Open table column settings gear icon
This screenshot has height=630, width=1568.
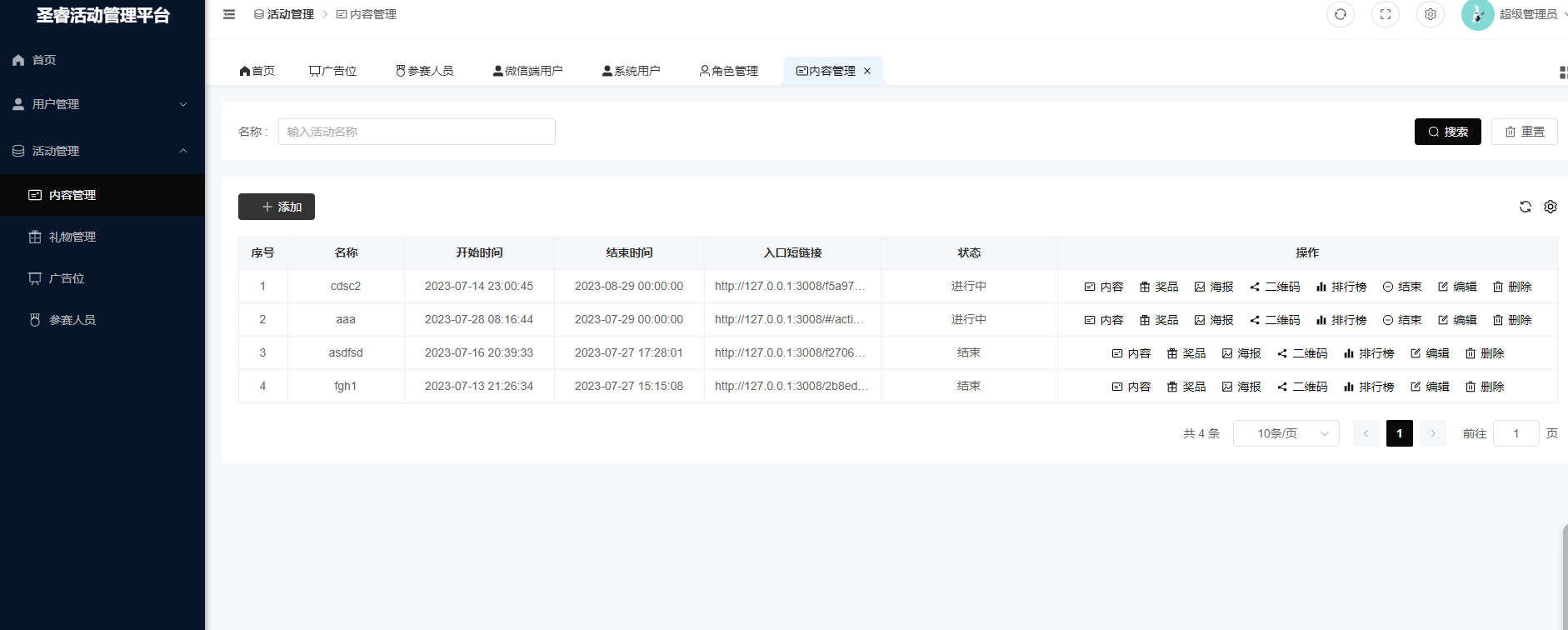click(1551, 207)
